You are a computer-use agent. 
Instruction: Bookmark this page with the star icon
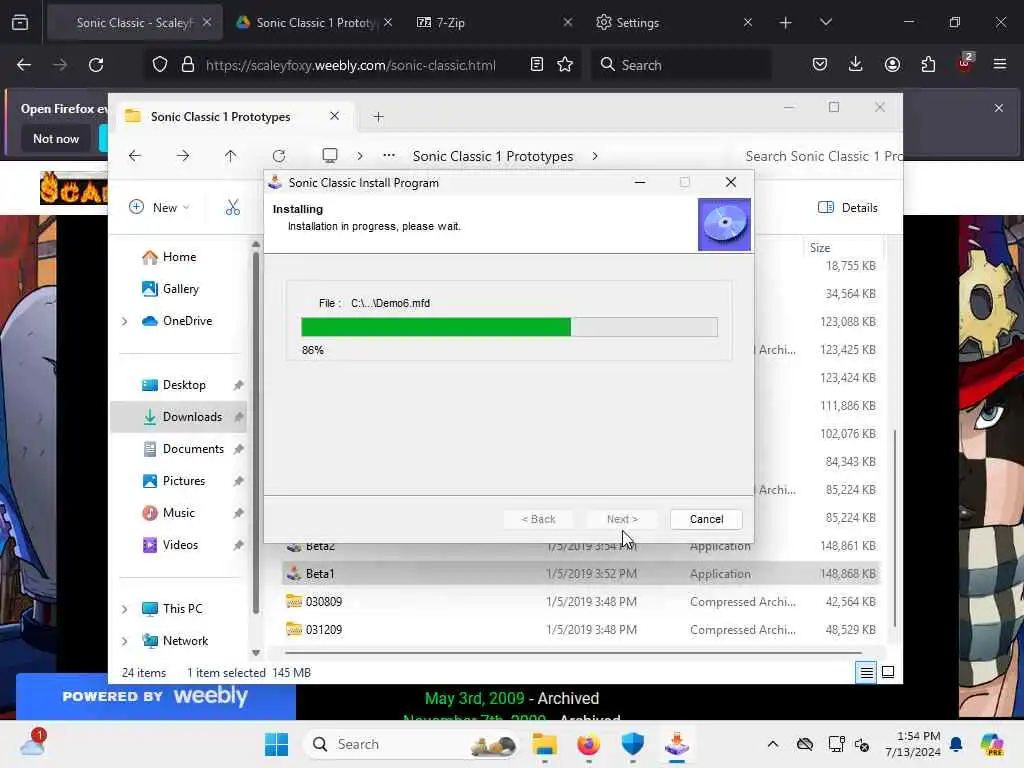(565, 64)
